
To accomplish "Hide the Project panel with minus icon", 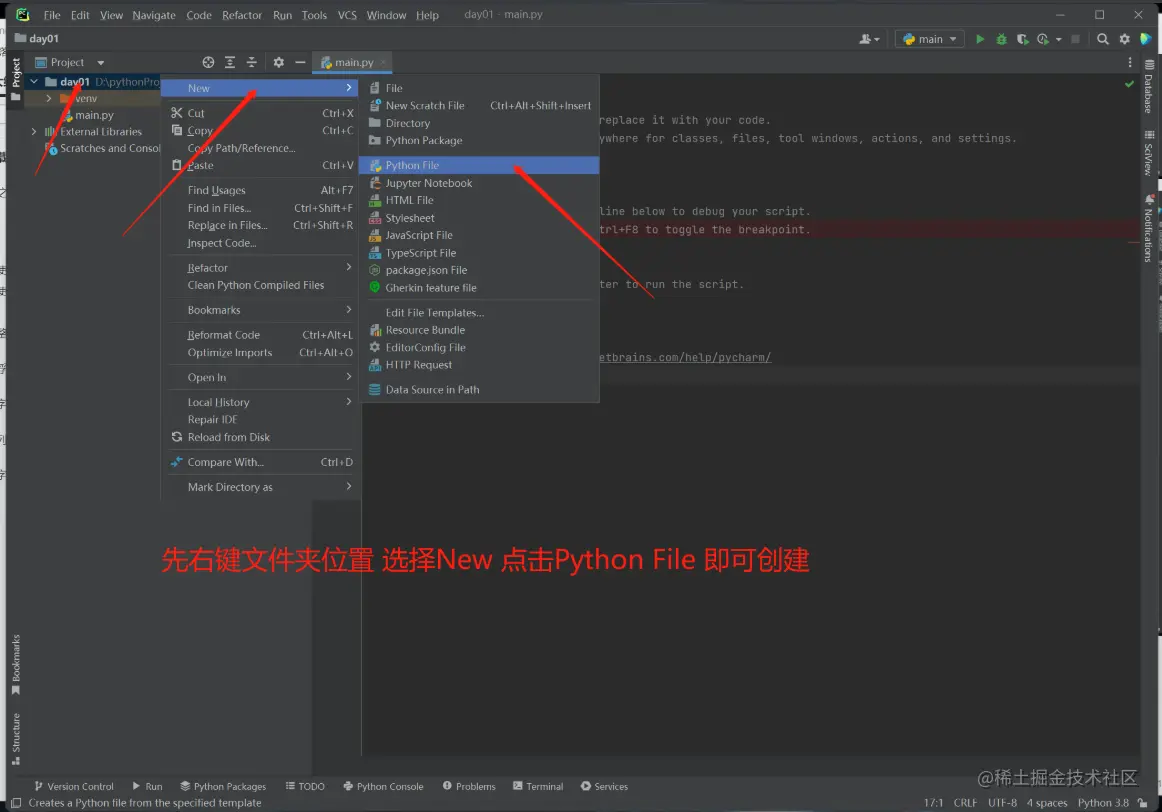I will point(300,62).
